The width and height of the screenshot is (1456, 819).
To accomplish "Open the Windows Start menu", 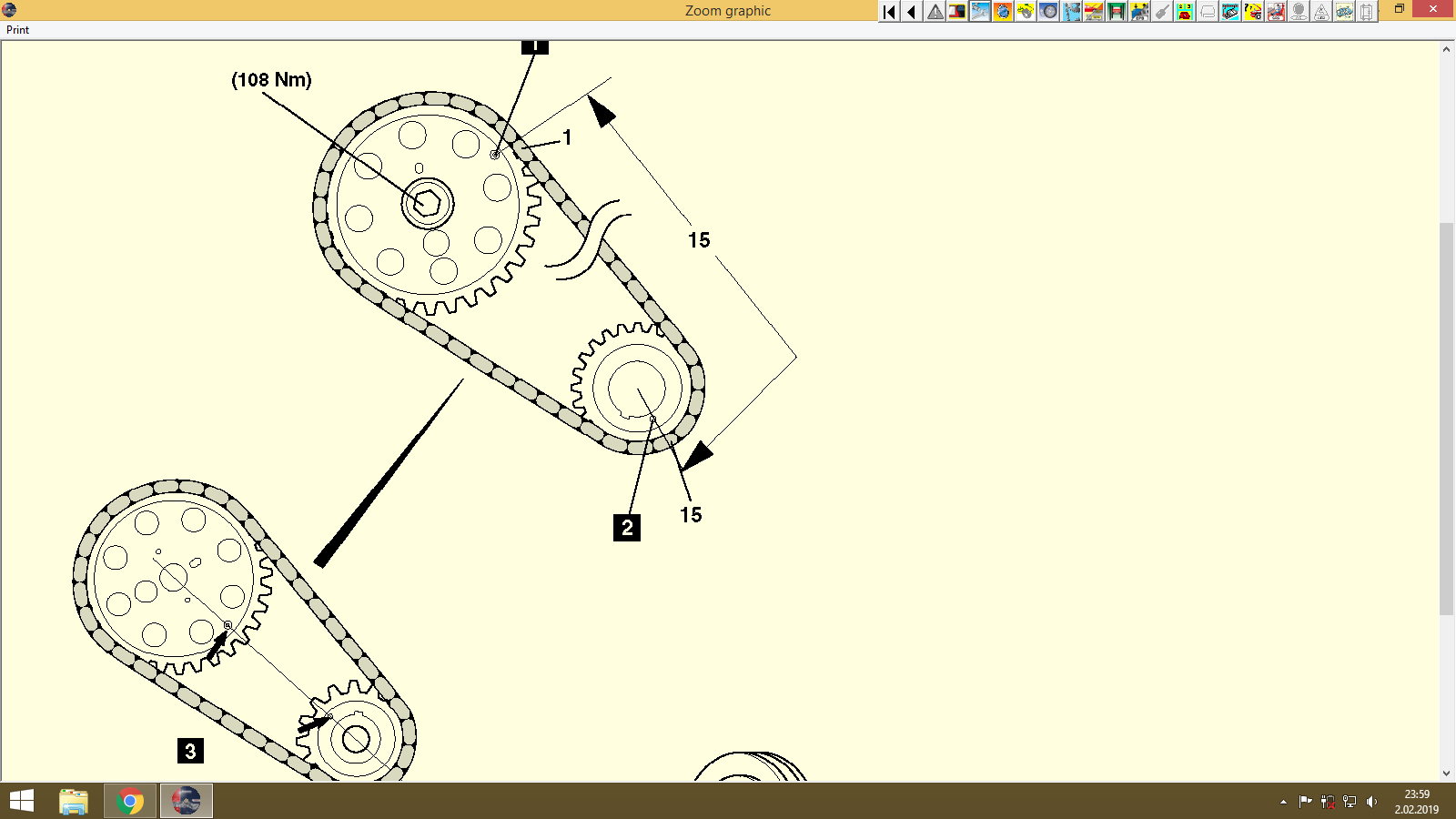I will pyautogui.click(x=20, y=802).
